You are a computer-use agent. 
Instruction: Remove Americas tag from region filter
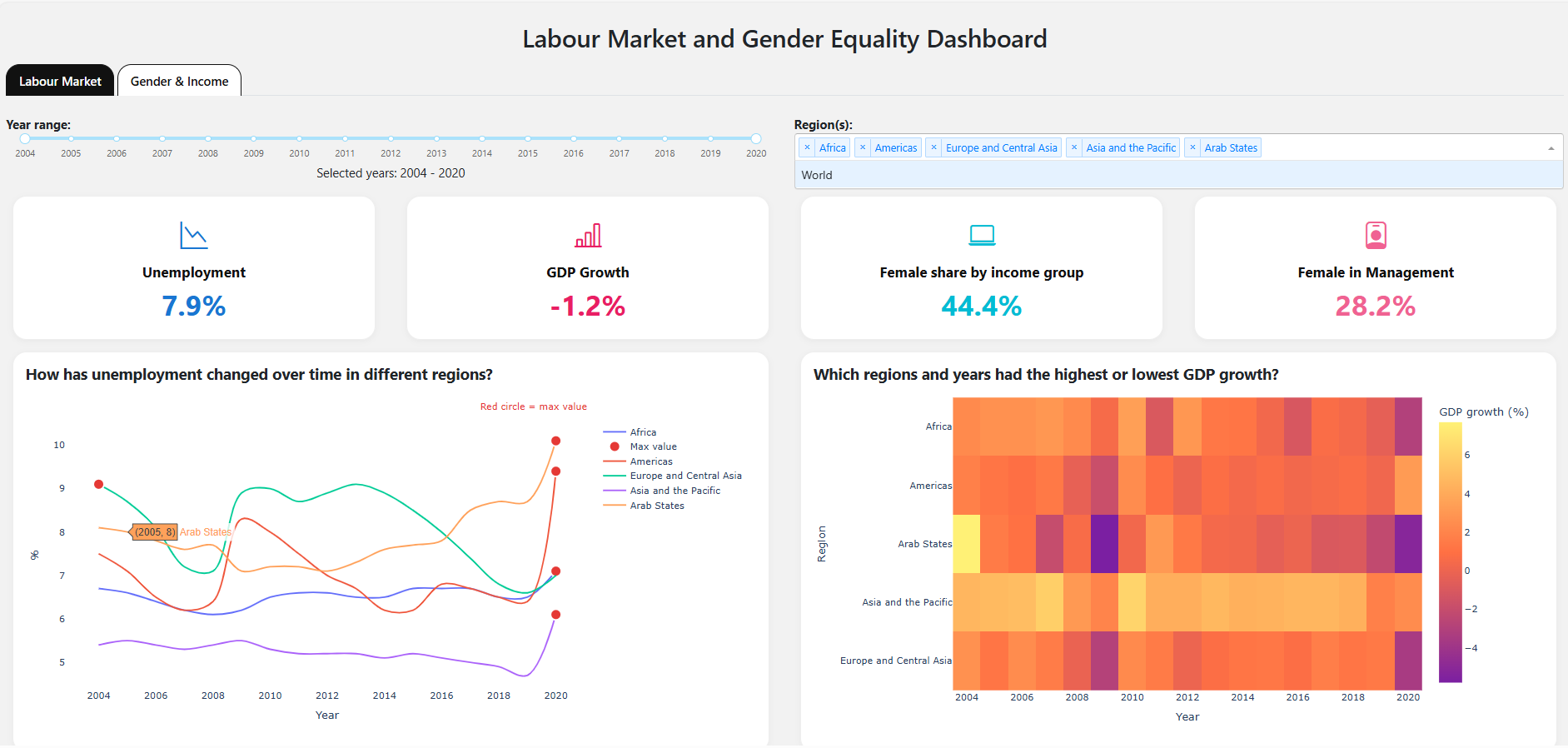pyautogui.click(x=863, y=147)
